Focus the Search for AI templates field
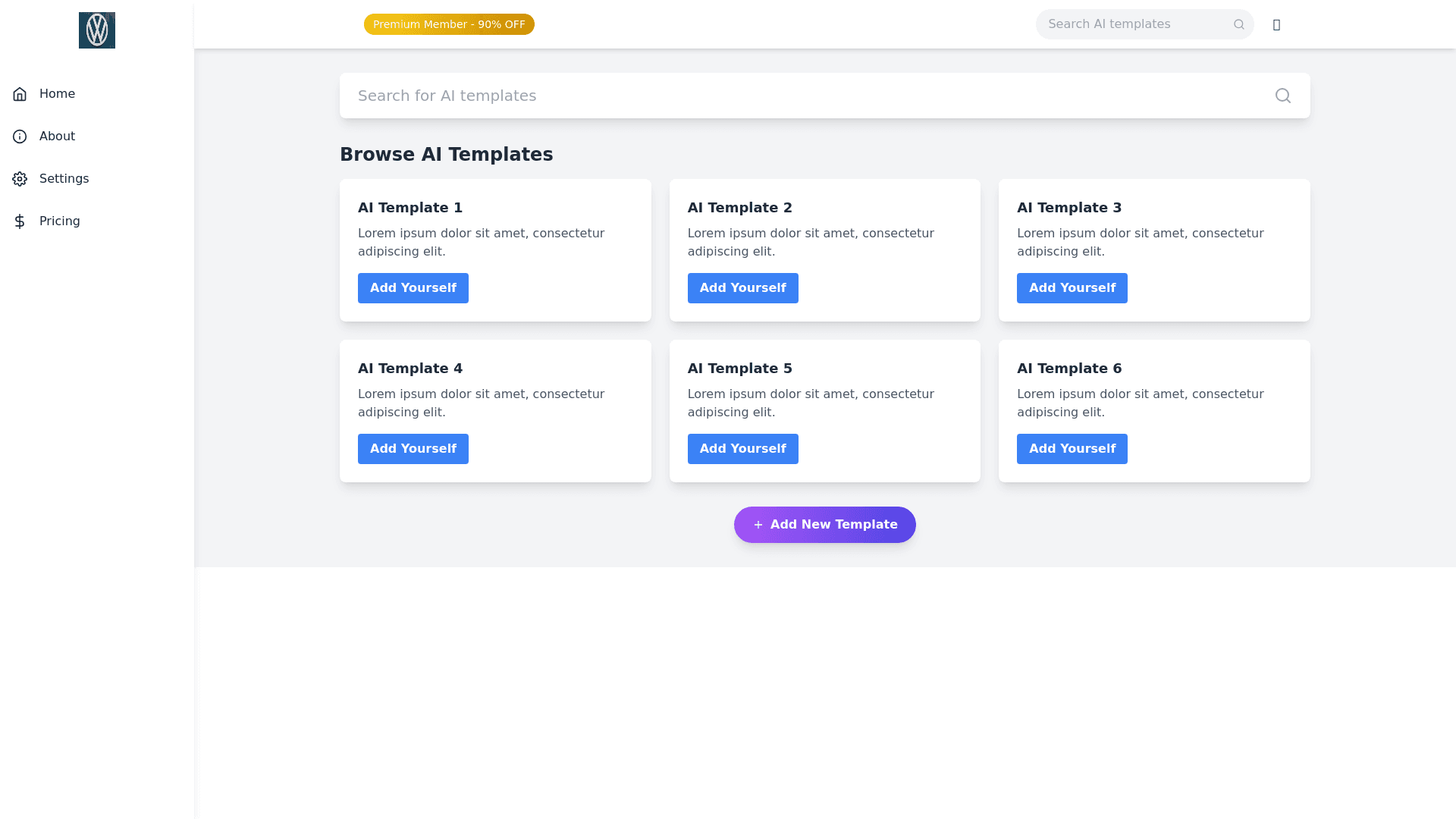This screenshot has height=819, width=1456. (x=804, y=96)
